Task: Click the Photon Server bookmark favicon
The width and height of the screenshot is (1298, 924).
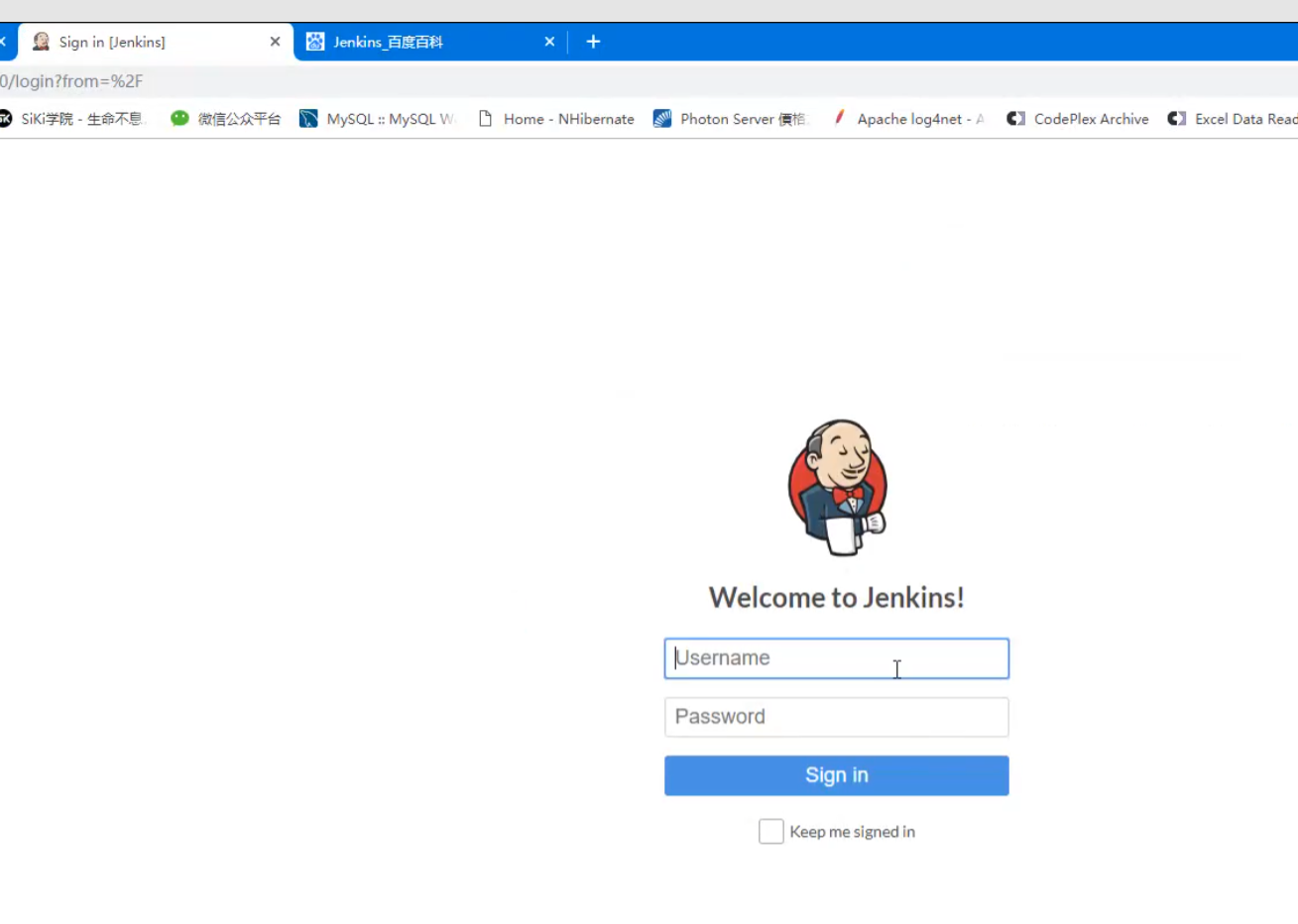Action: pos(662,119)
